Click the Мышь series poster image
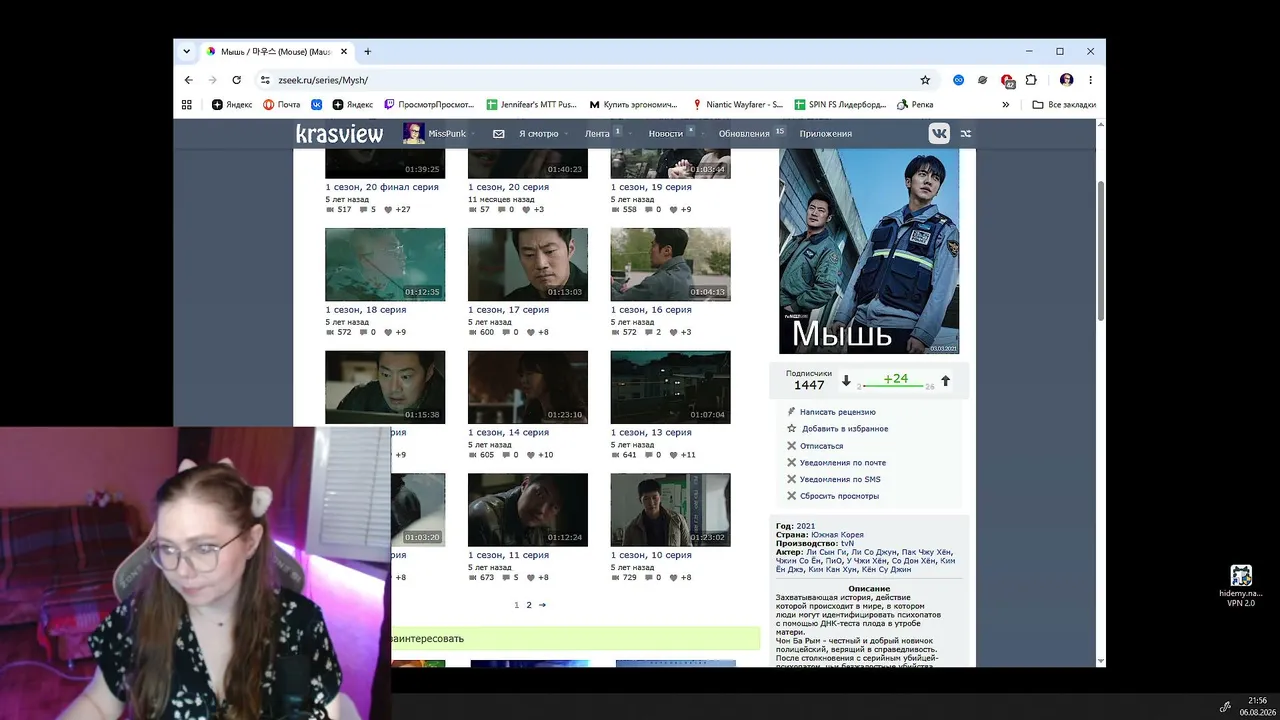This screenshot has width=1280, height=720. click(x=869, y=251)
